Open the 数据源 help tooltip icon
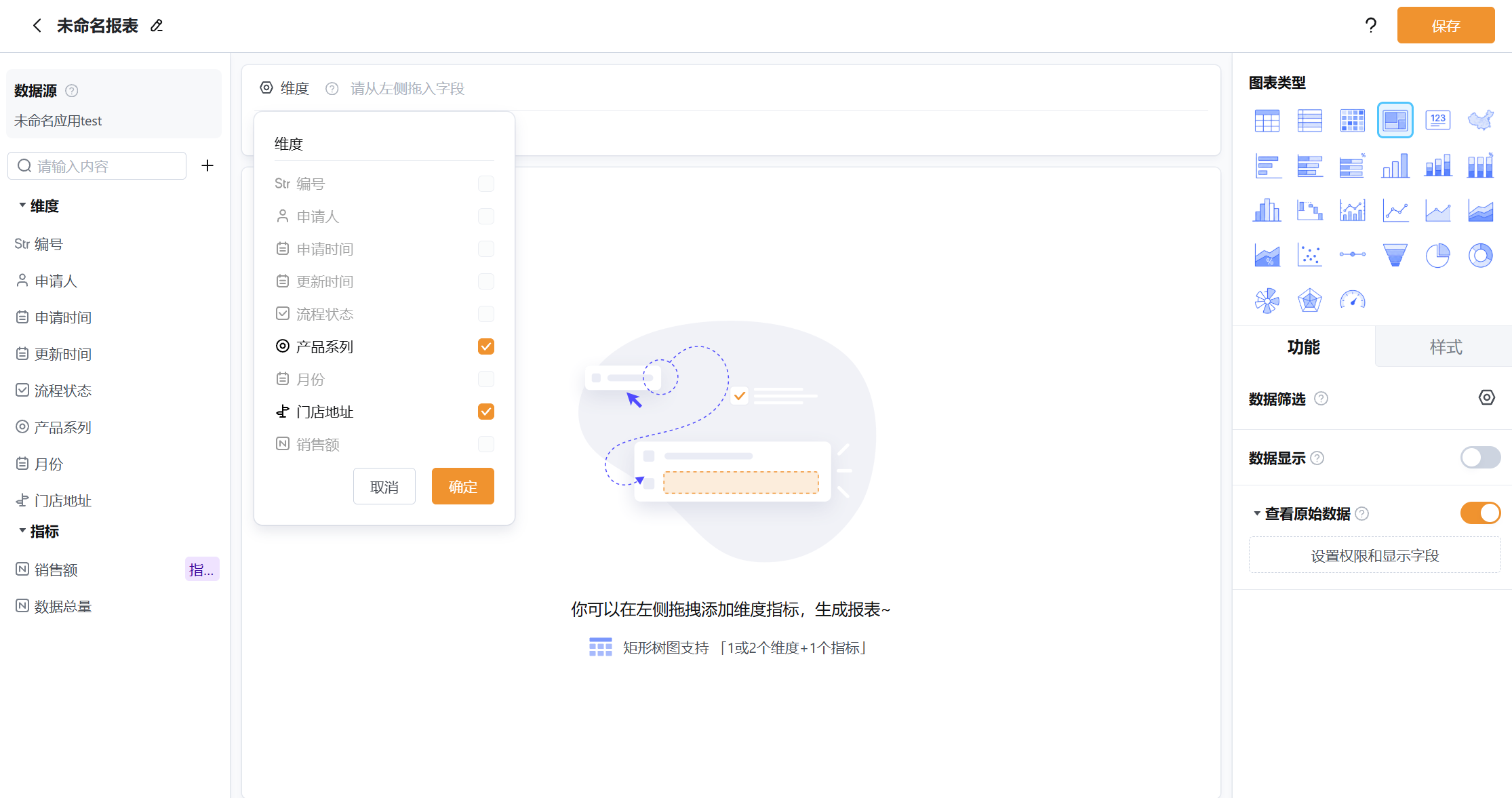1512x798 pixels. [x=72, y=91]
